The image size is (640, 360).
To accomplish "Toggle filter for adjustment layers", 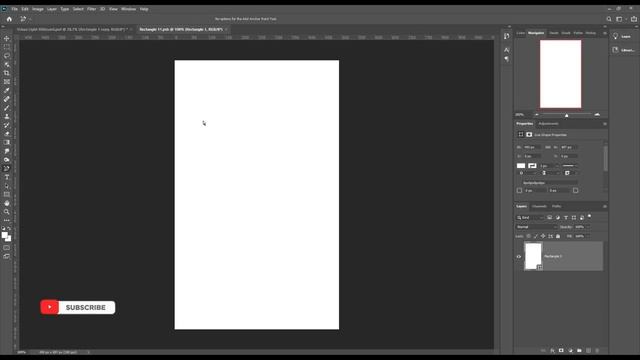I will tap(558, 218).
